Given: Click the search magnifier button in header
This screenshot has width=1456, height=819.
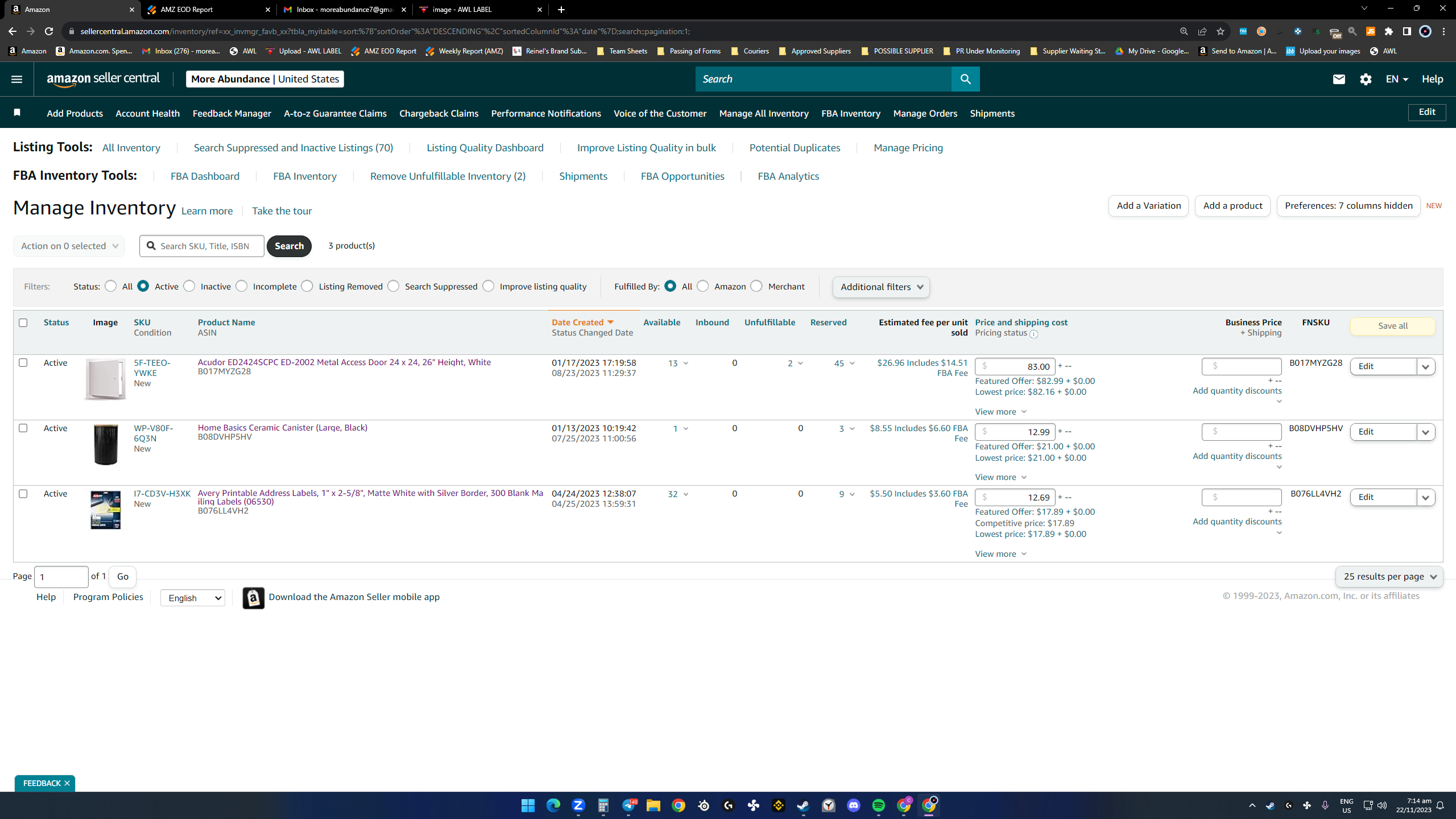Looking at the screenshot, I should 965,79.
